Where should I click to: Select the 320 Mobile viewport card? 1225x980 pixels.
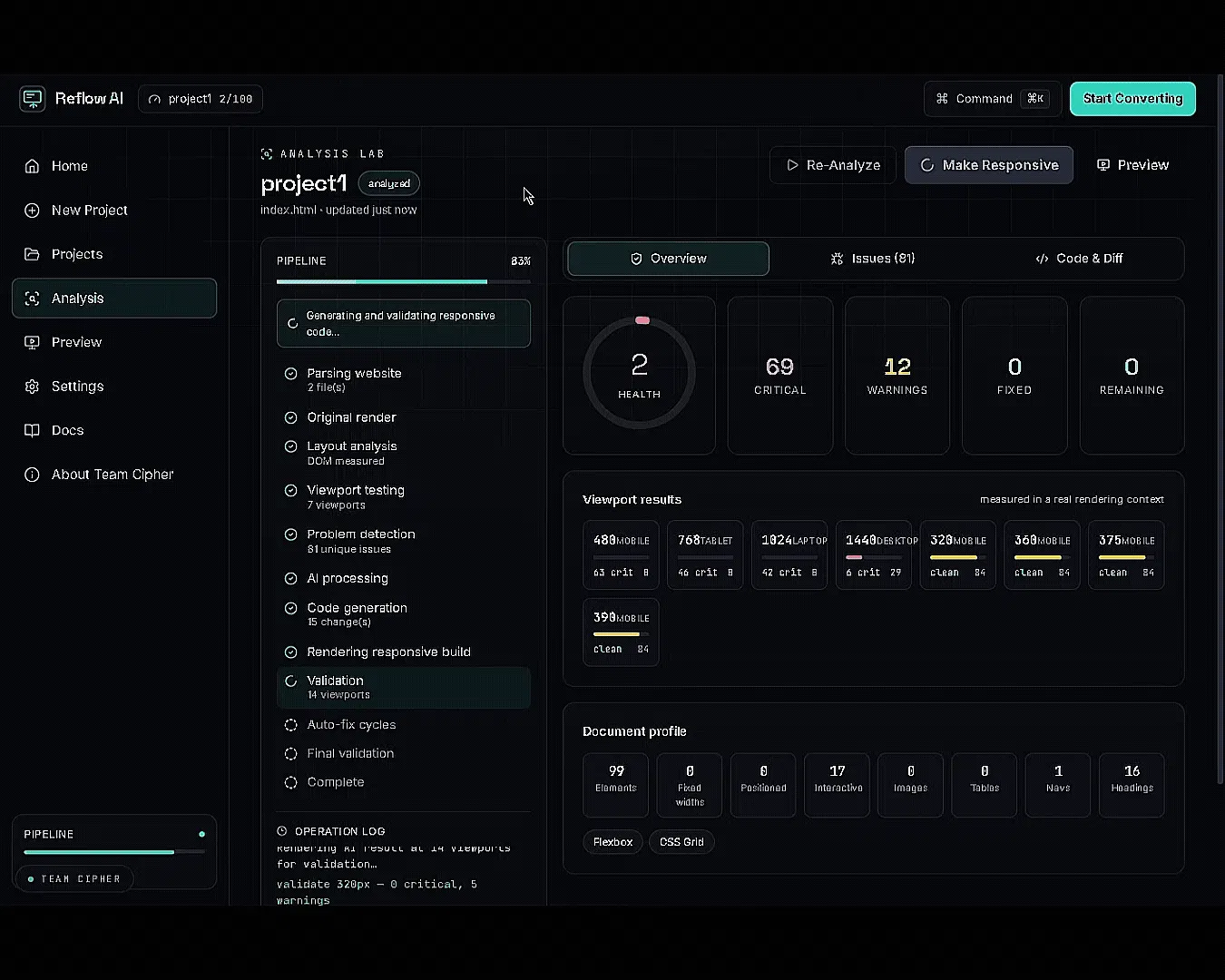point(958,555)
